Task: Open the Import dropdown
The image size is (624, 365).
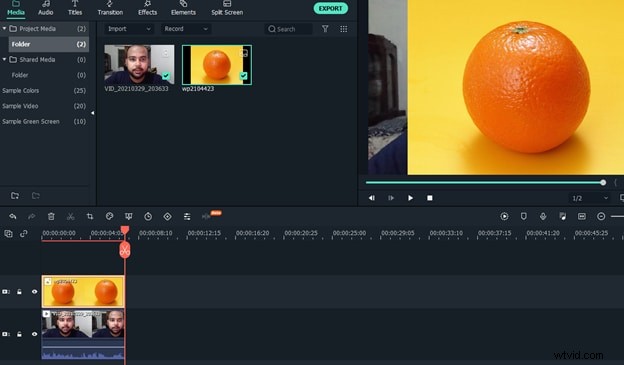Action: [129, 29]
